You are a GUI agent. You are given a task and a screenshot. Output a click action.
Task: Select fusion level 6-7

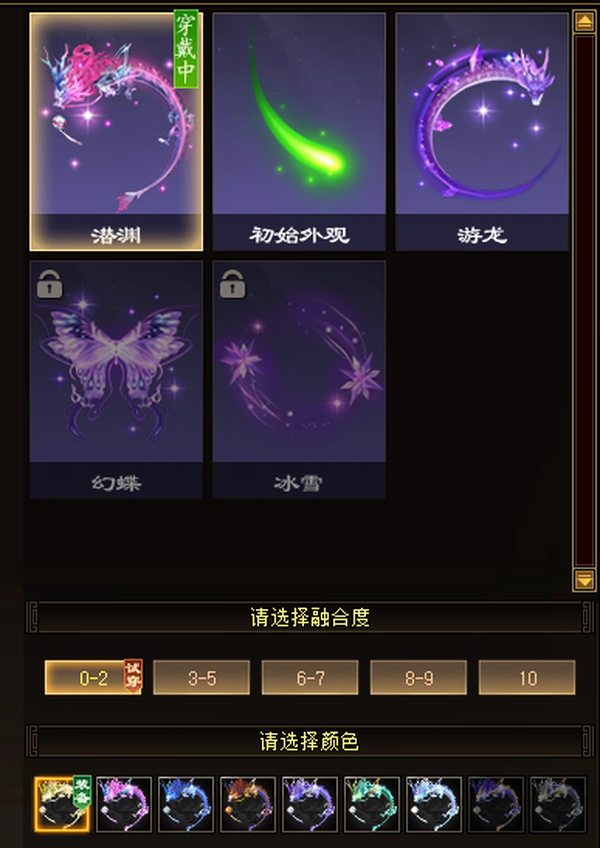pyautogui.click(x=310, y=678)
